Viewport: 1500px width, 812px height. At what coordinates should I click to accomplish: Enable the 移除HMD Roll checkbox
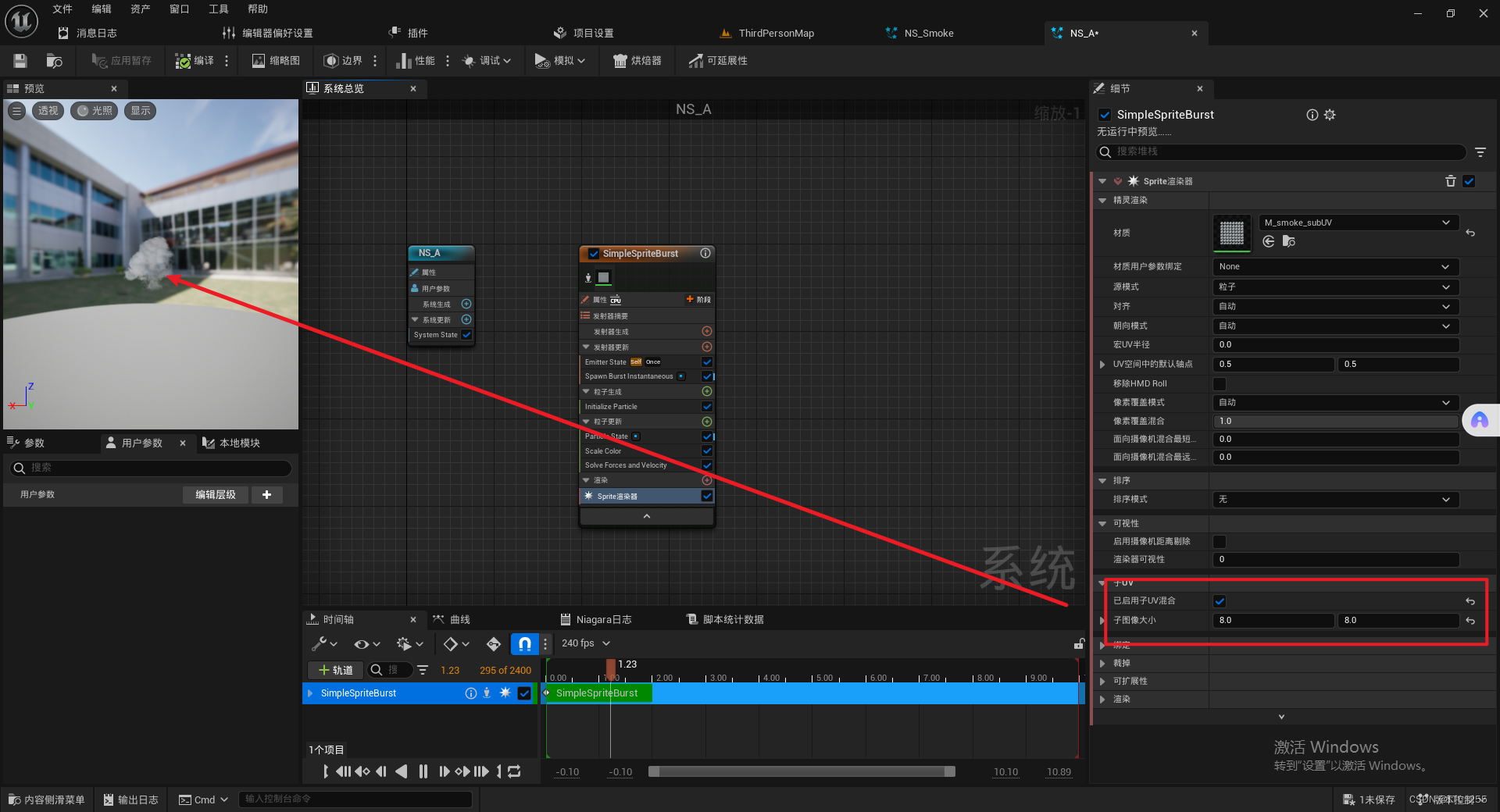[1220, 383]
